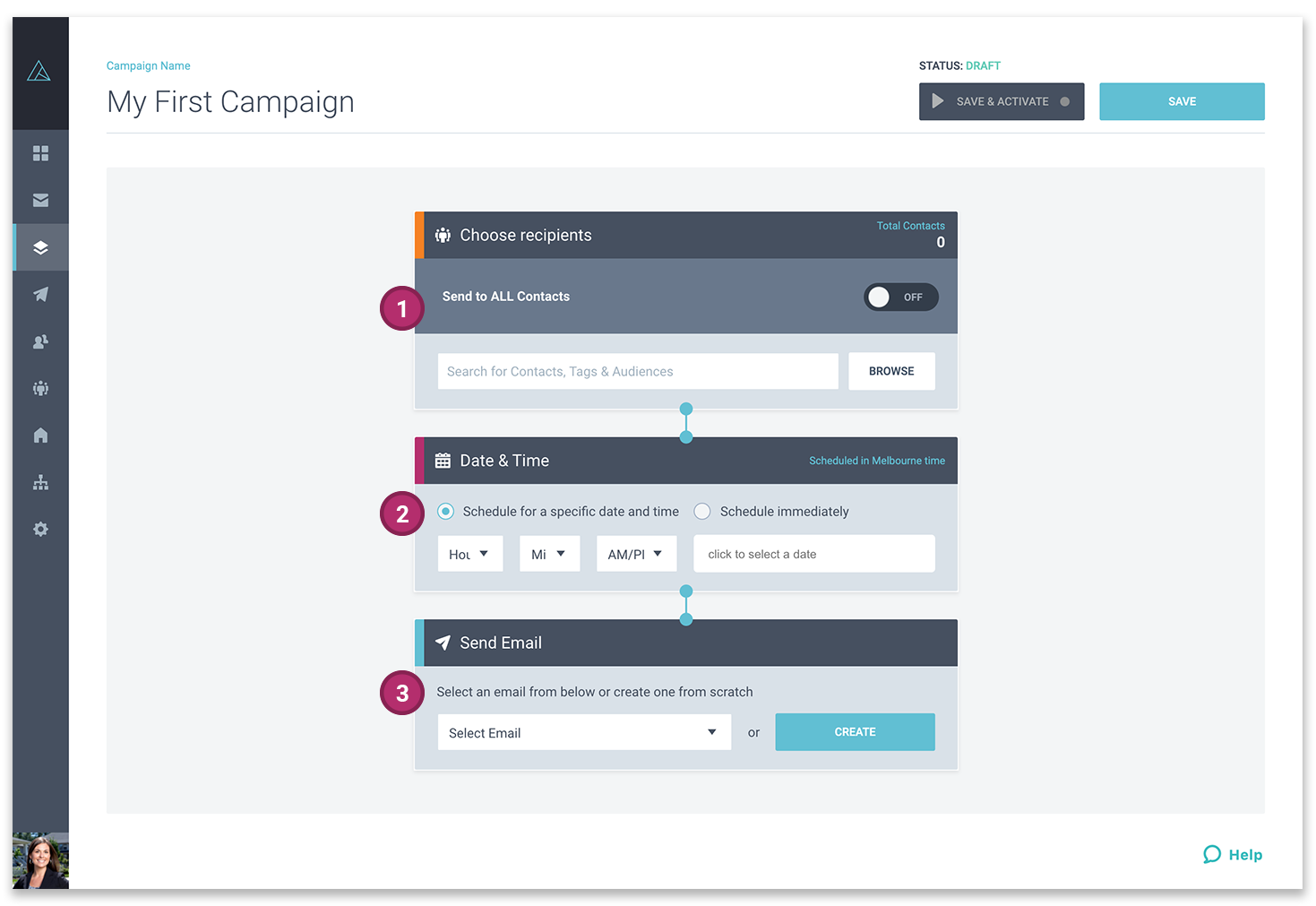
Task: Open the Select Email dropdown
Action: [584, 732]
